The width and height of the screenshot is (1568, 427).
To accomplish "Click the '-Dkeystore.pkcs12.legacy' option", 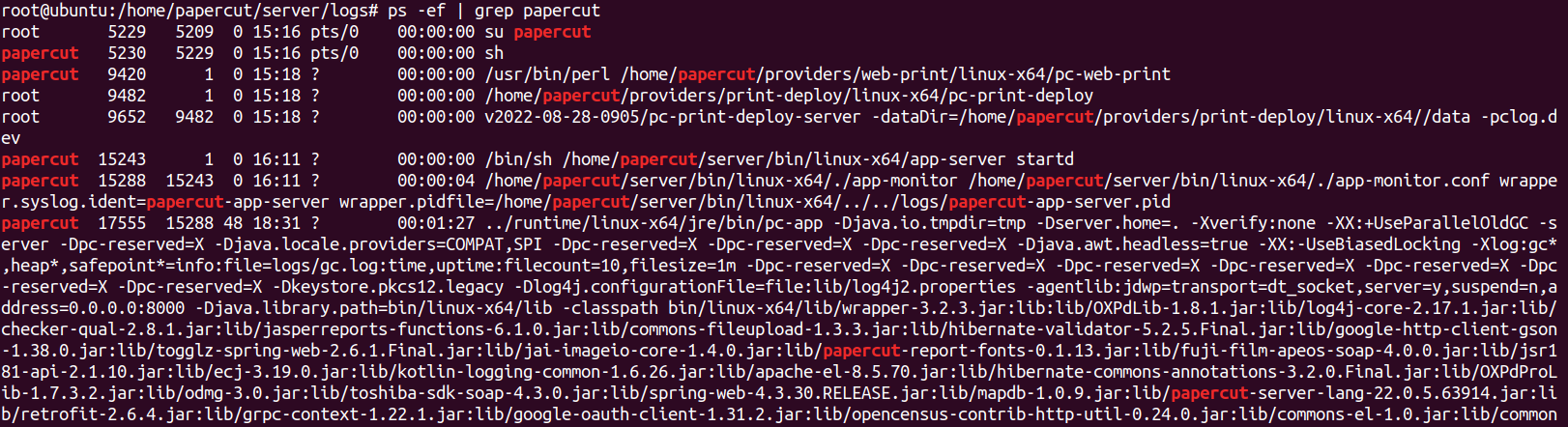I will [x=388, y=287].
